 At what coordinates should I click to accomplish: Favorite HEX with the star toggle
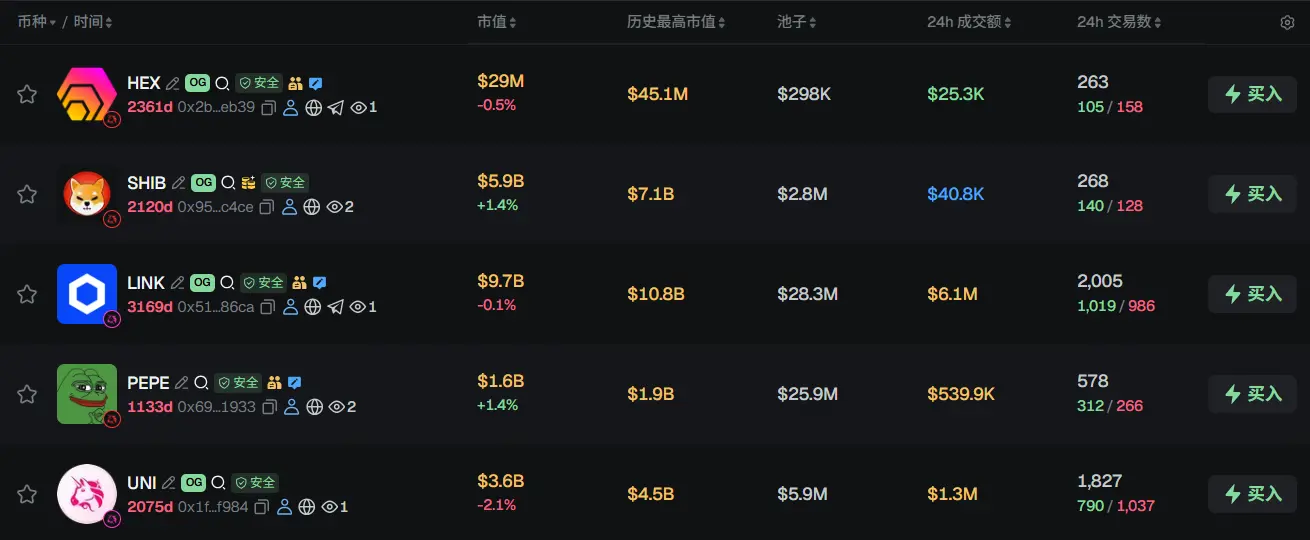tap(27, 94)
